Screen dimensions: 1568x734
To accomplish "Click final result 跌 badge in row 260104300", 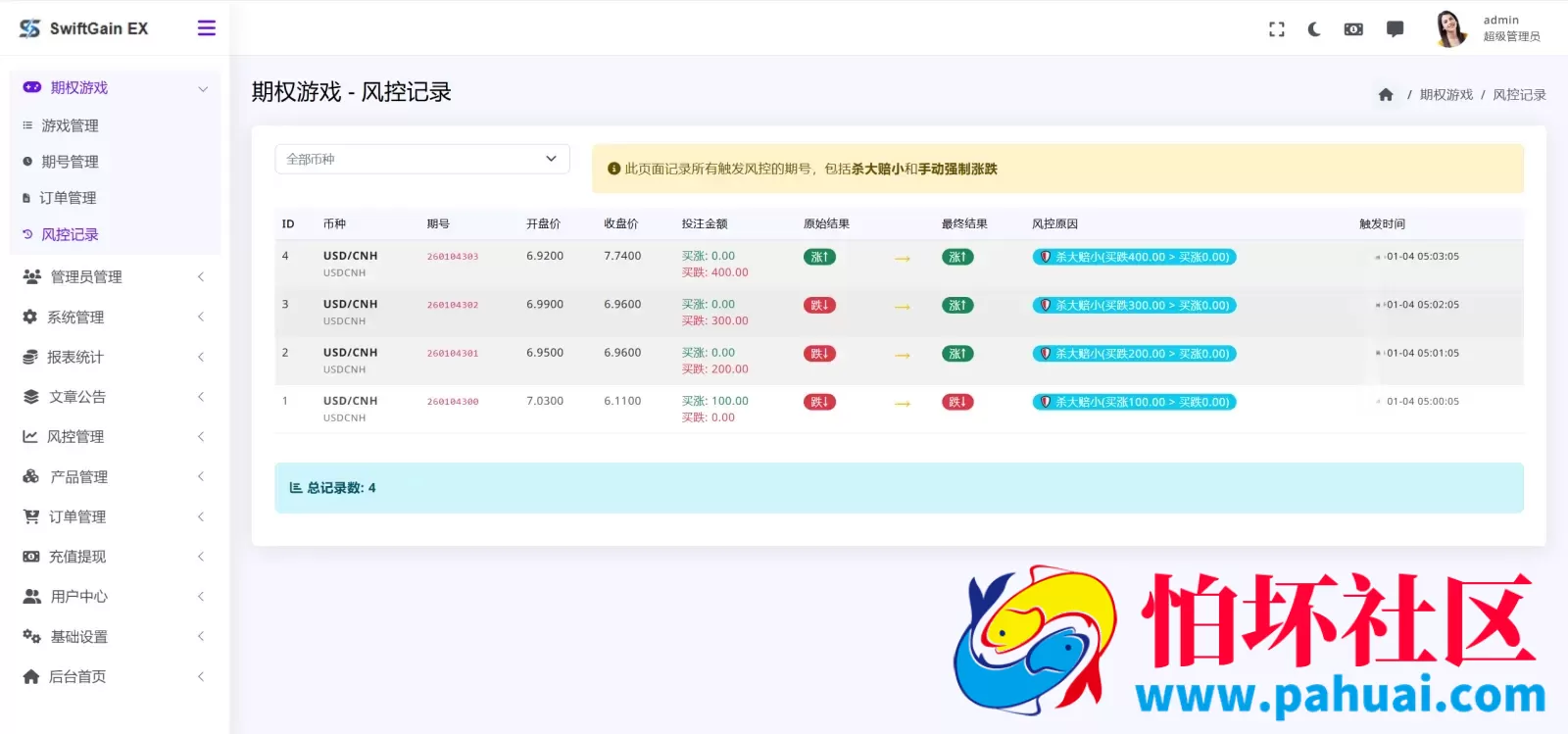I will 957,402.
